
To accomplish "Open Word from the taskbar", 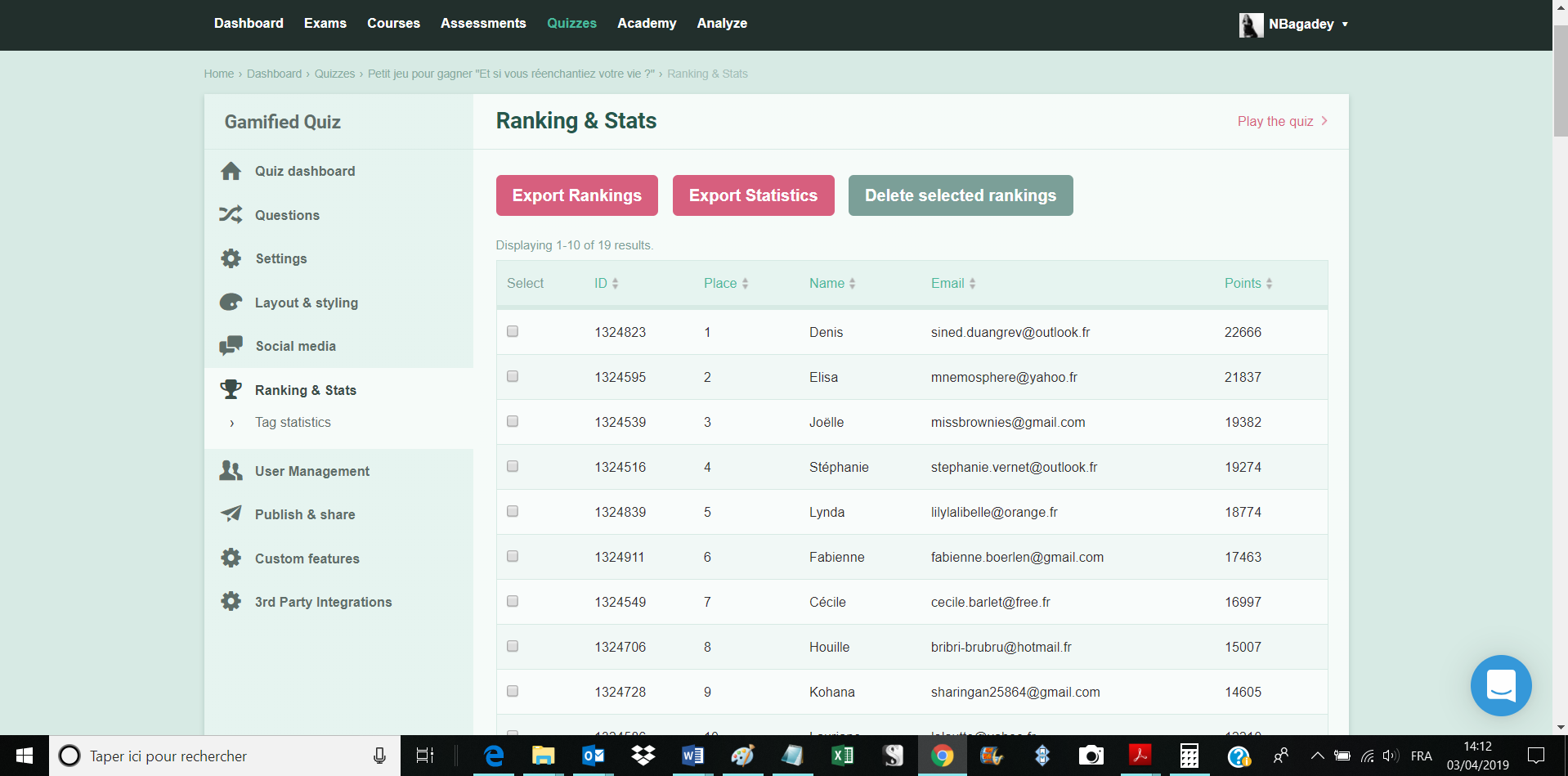I will point(692,756).
